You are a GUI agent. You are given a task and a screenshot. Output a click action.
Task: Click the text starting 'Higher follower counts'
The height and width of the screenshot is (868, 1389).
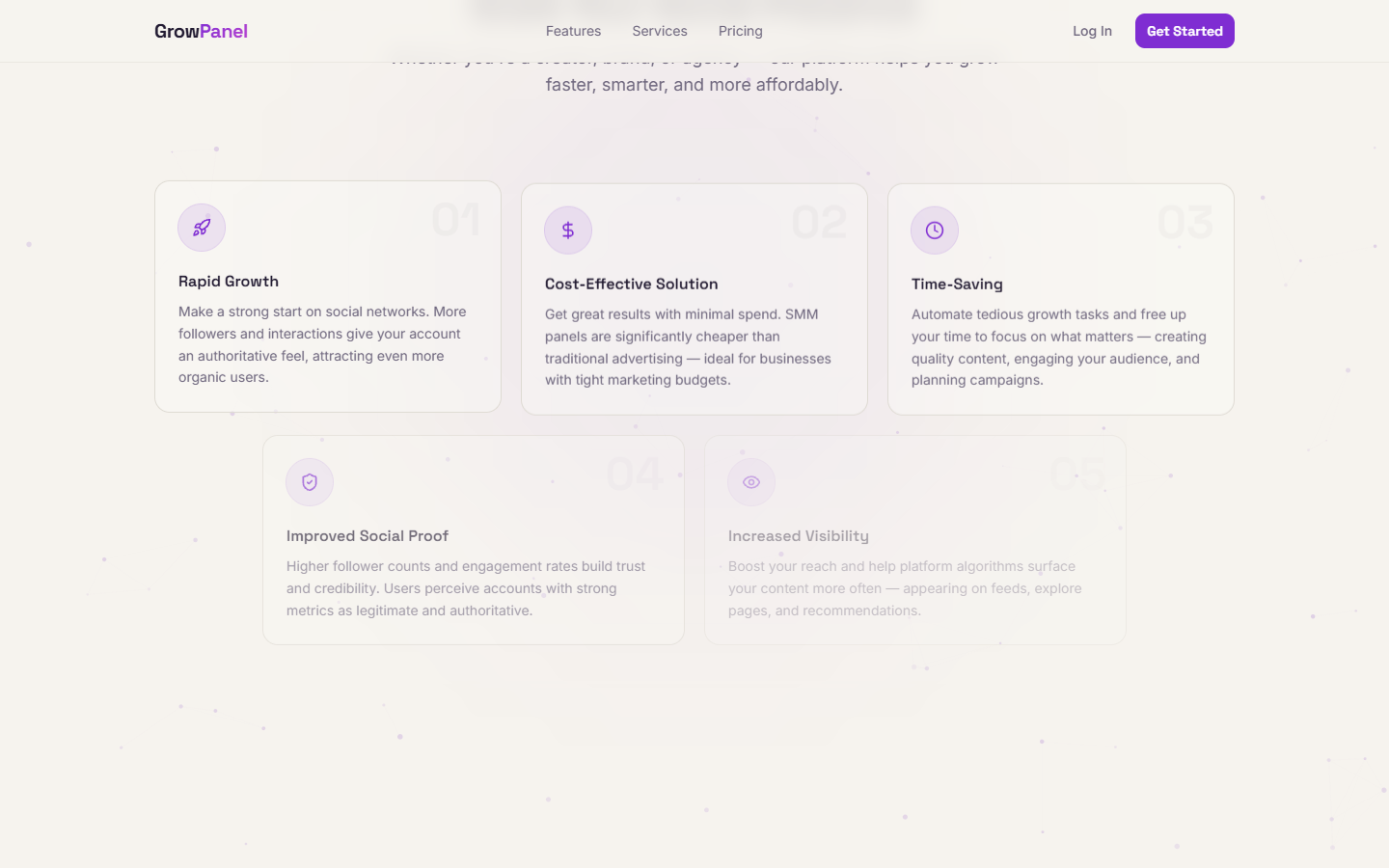point(466,588)
